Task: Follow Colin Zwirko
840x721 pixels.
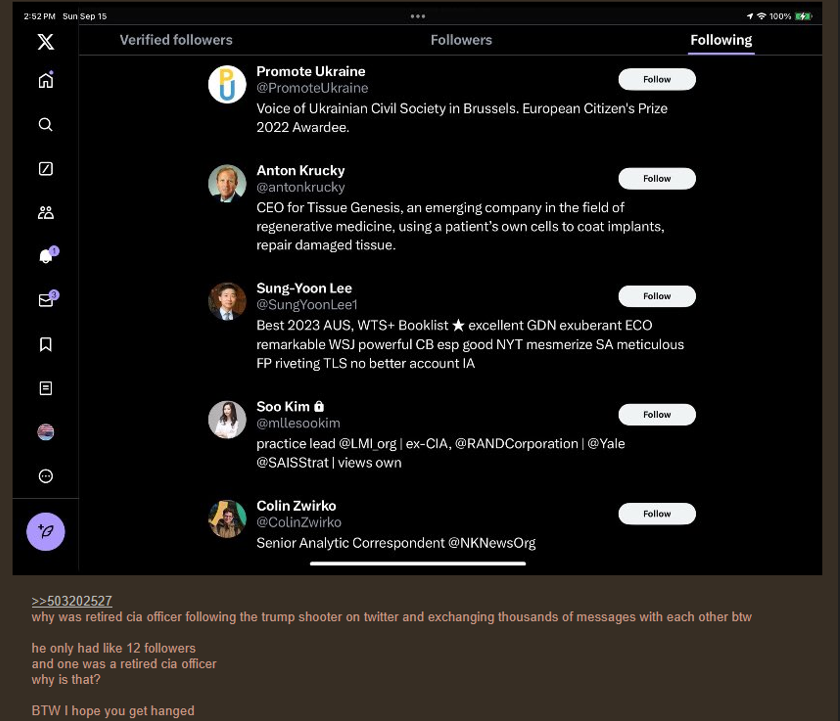Action: coord(657,513)
